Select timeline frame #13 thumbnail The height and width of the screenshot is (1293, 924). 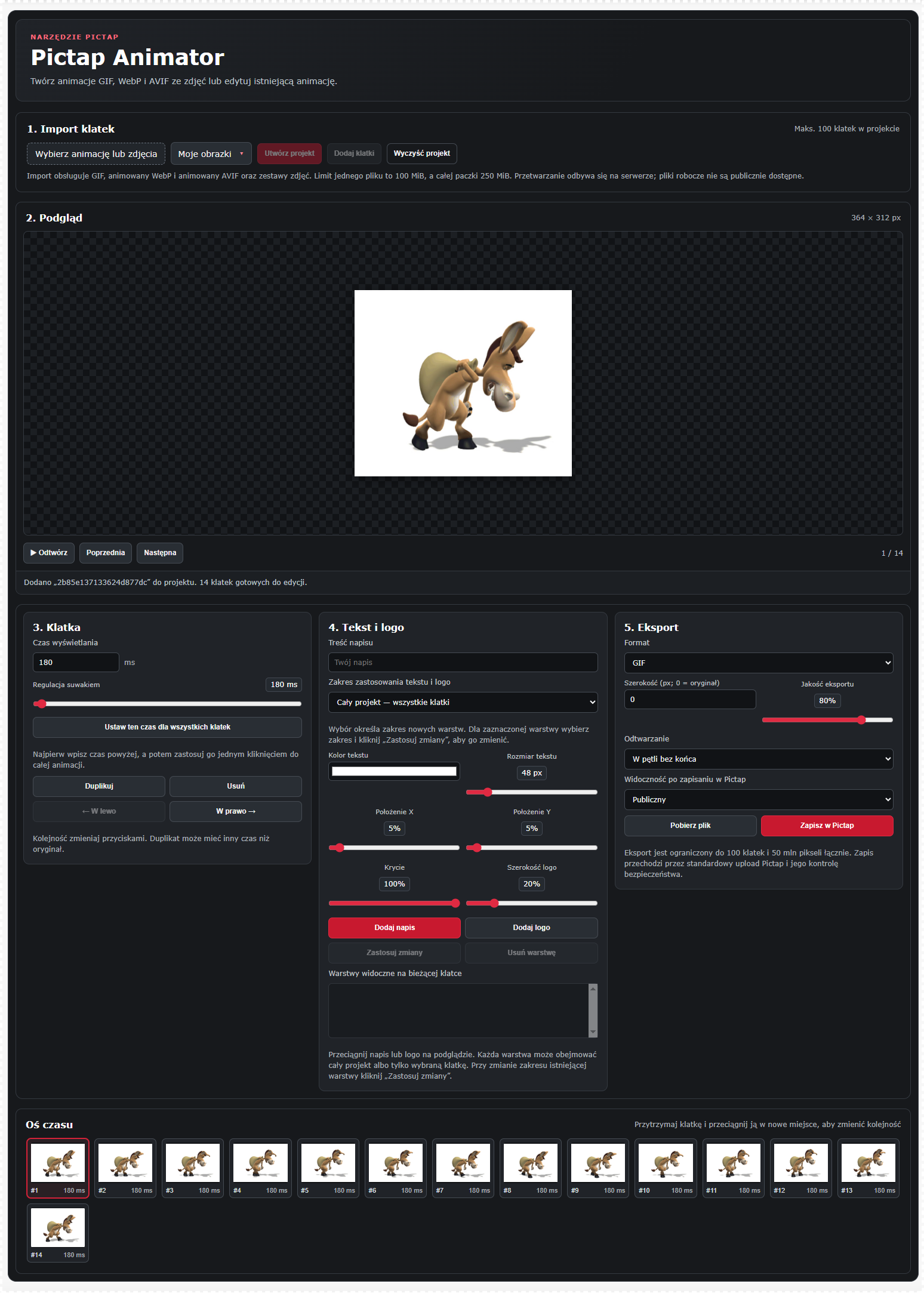coord(868,1168)
